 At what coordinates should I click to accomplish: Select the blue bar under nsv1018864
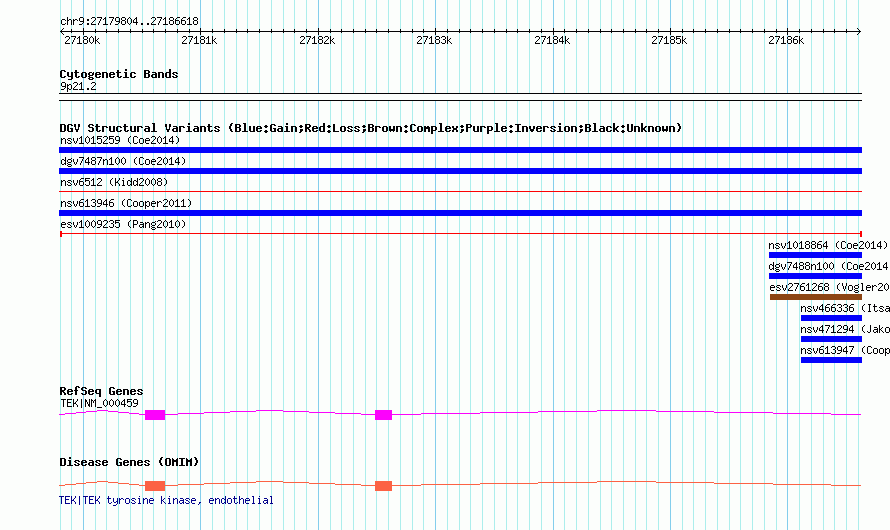pos(815,255)
